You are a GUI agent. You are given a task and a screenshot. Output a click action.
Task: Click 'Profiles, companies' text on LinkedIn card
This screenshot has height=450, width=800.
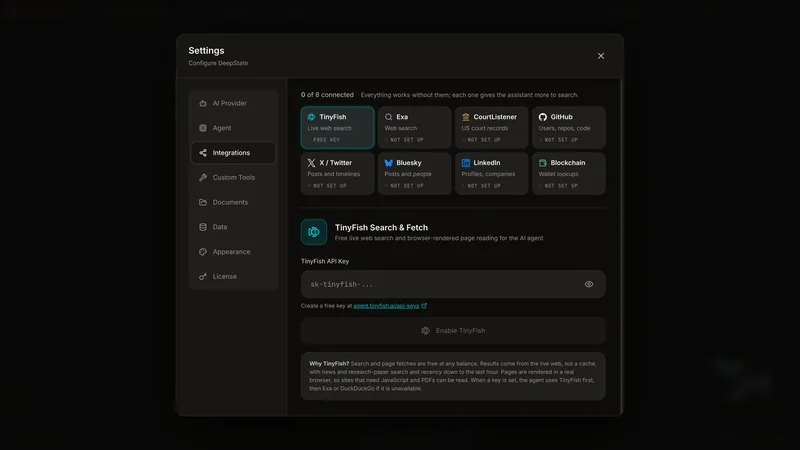488,174
